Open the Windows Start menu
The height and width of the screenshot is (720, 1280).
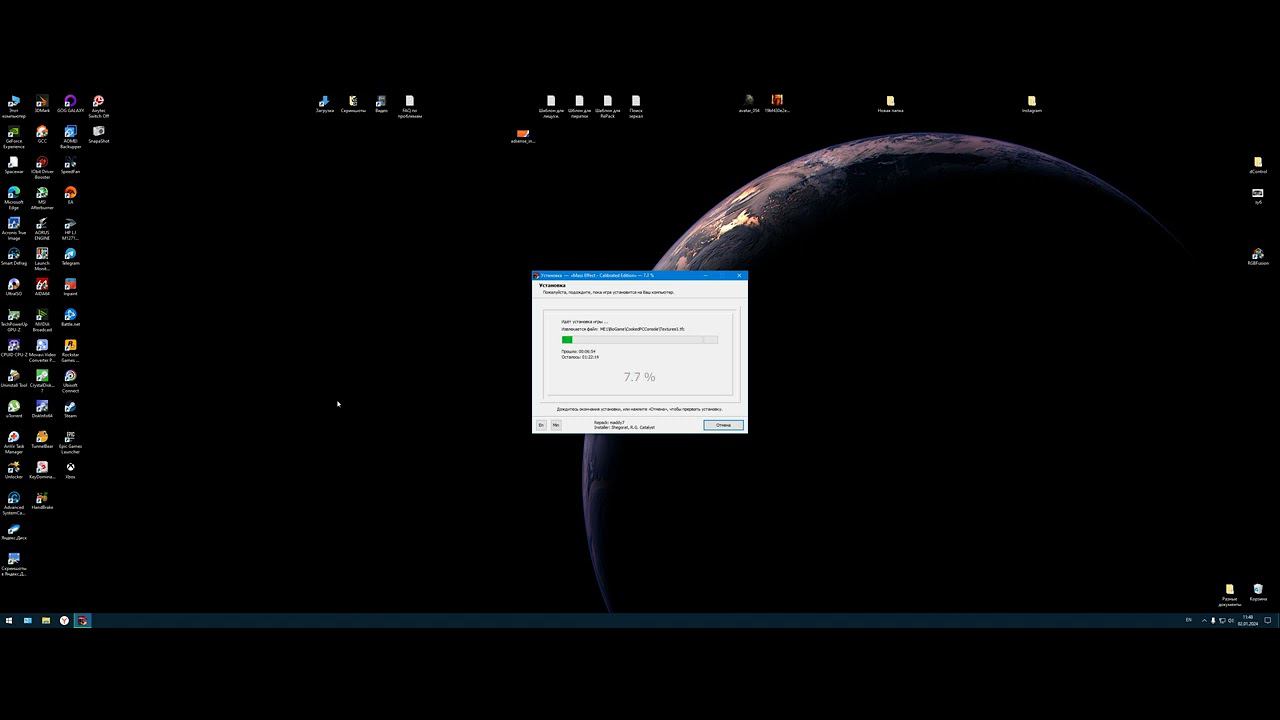[9, 620]
